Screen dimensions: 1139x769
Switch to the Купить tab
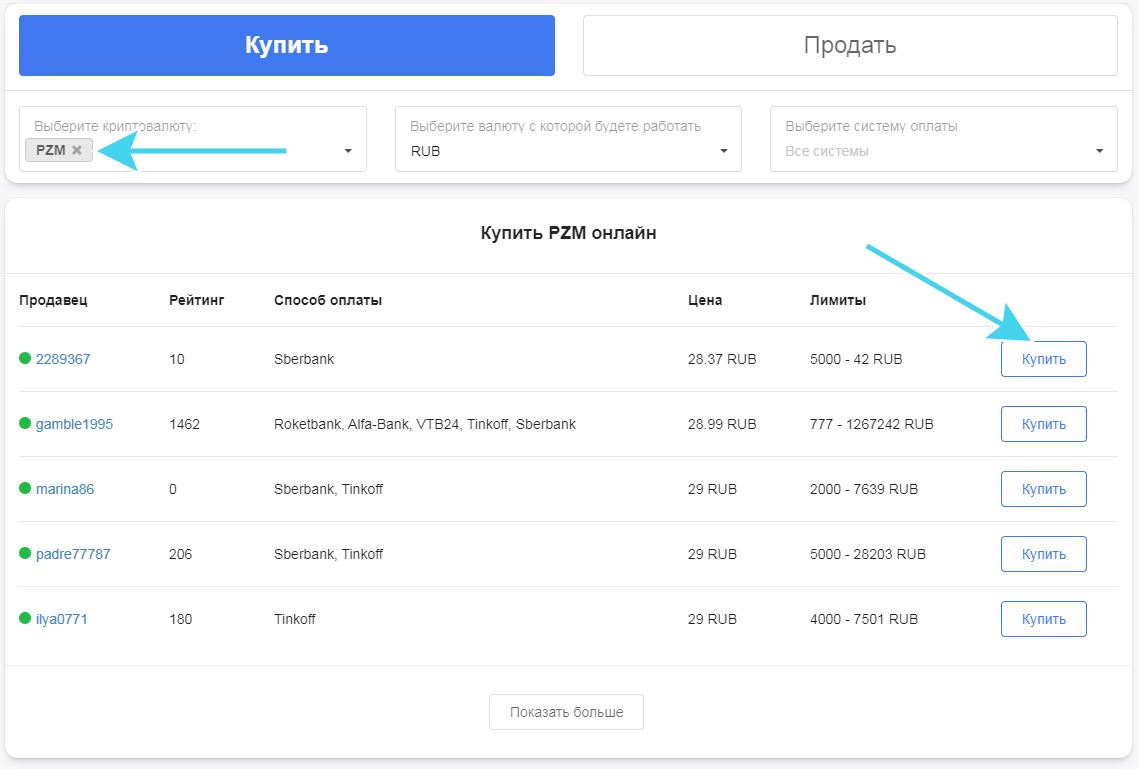pos(287,45)
